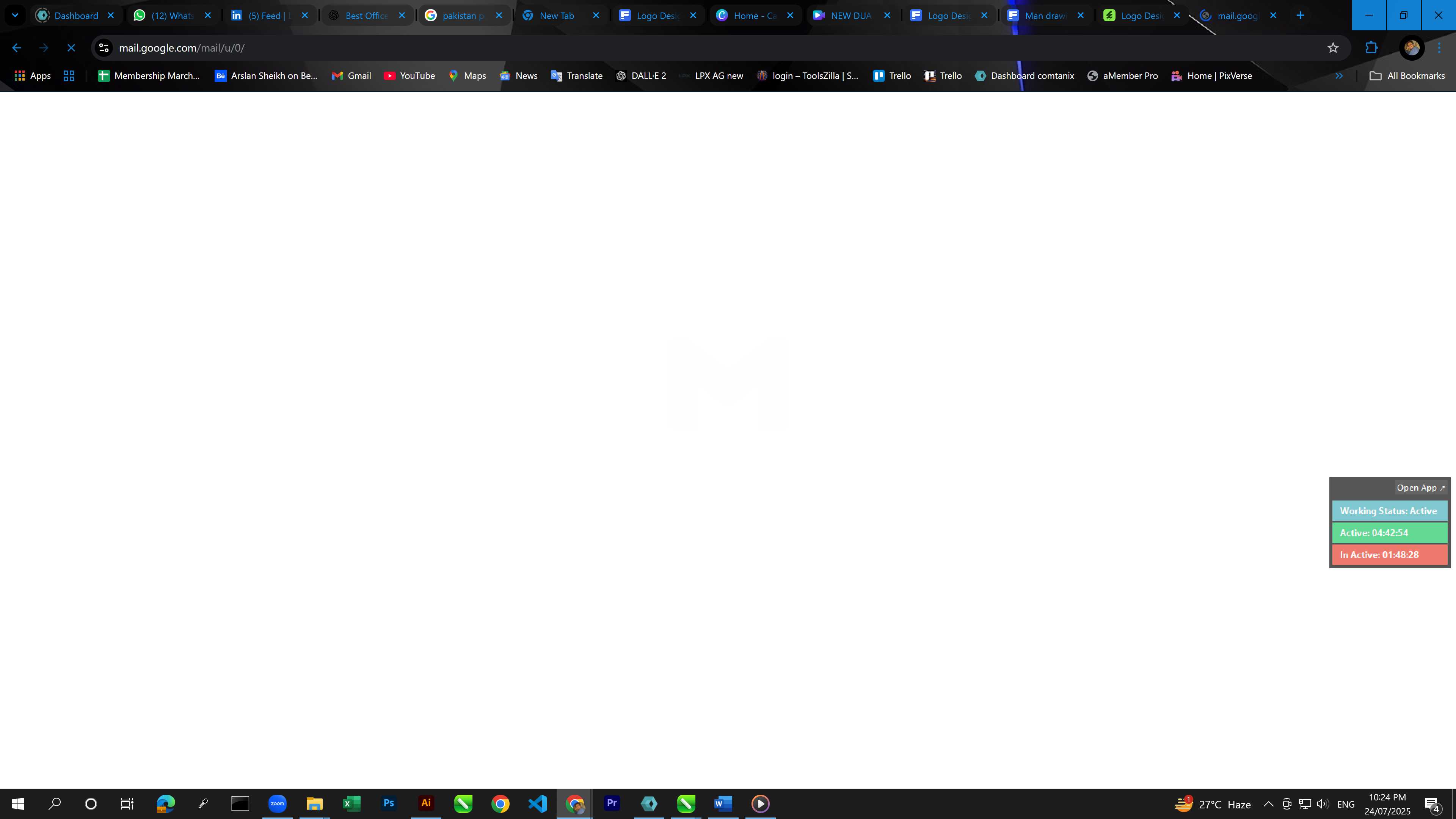Open Apps shortcut in bookmarks bar
1456x819 pixels.
[x=33, y=76]
